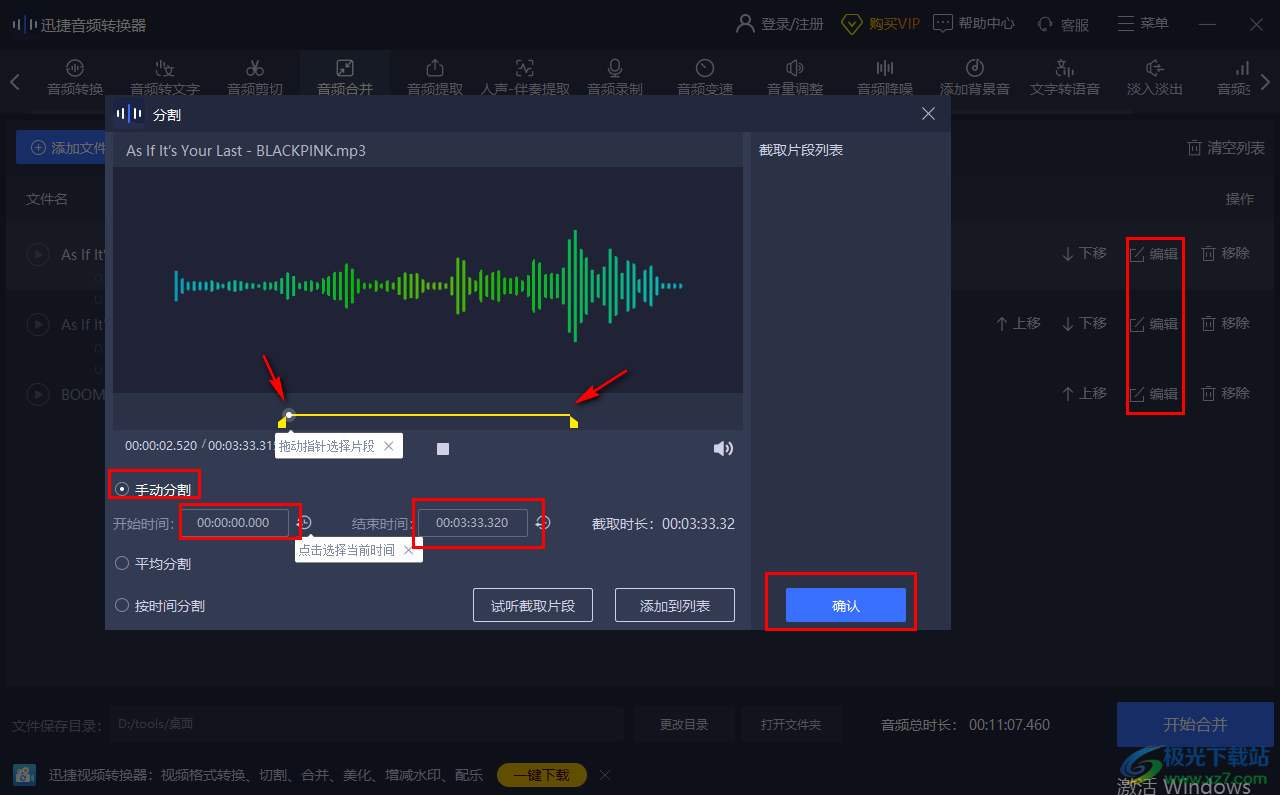Open the 音量调整 tool
The width and height of the screenshot is (1280, 795).
tap(795, 78)
